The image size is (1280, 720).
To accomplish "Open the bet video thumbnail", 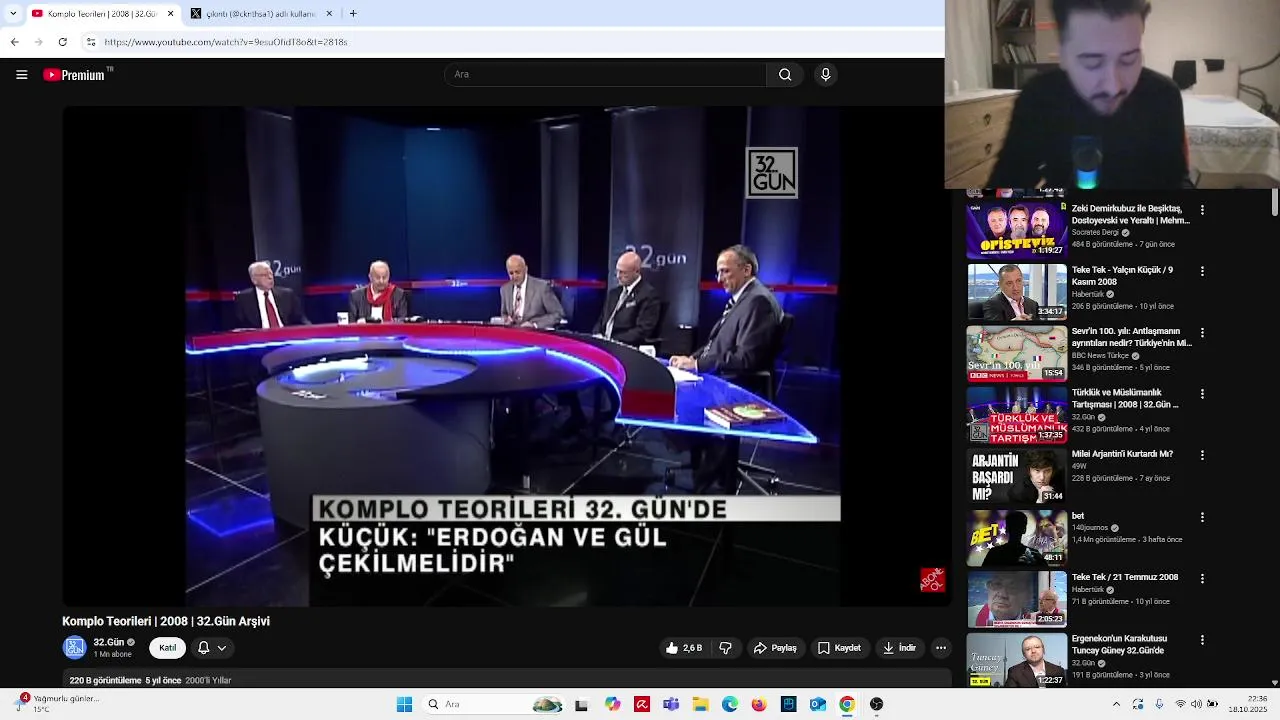I will (1016, 537).
